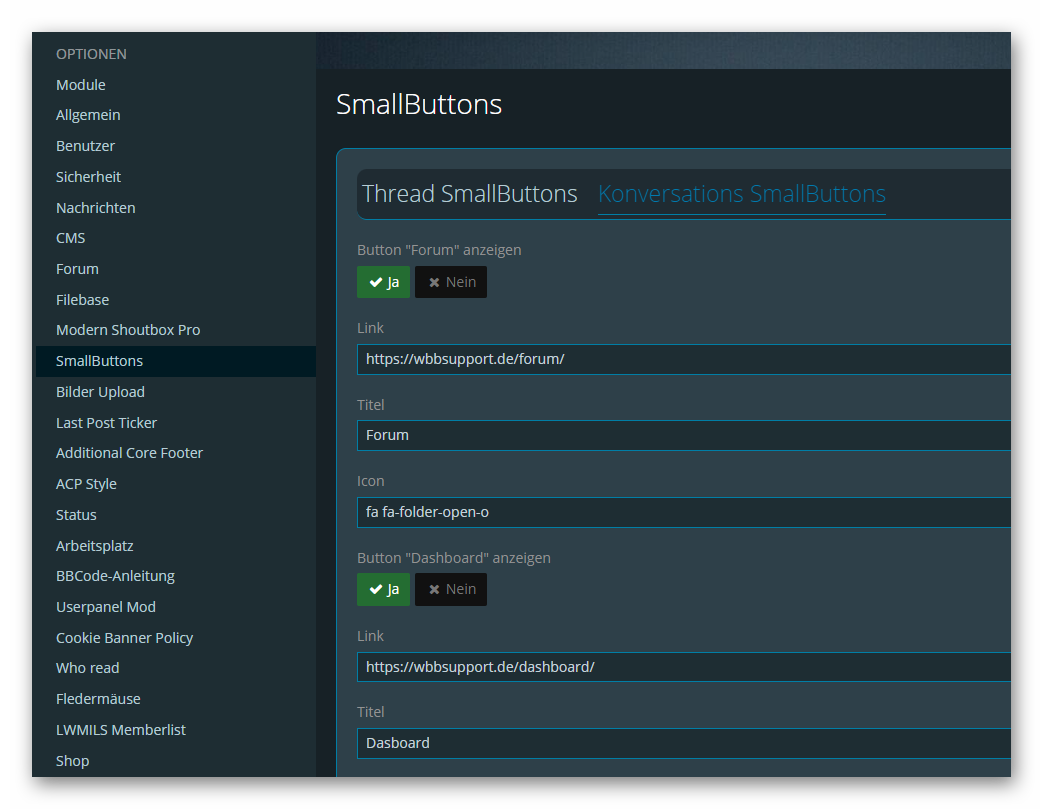Choose Nein for Dashboard button display
The height and width of the screenshot is (809, 1043).
(451, 590)
